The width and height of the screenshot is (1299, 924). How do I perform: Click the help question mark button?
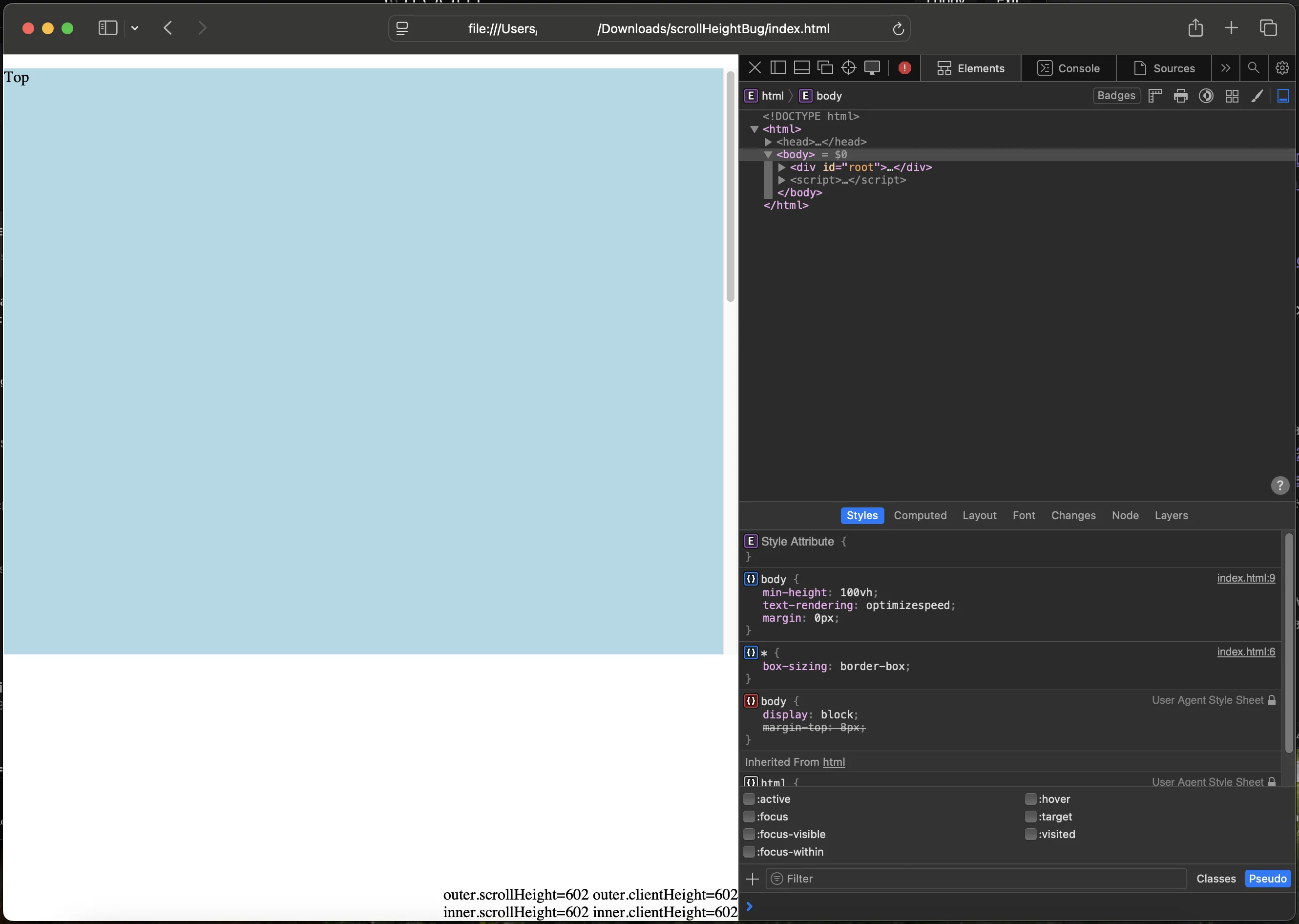tap(1279, 485)
